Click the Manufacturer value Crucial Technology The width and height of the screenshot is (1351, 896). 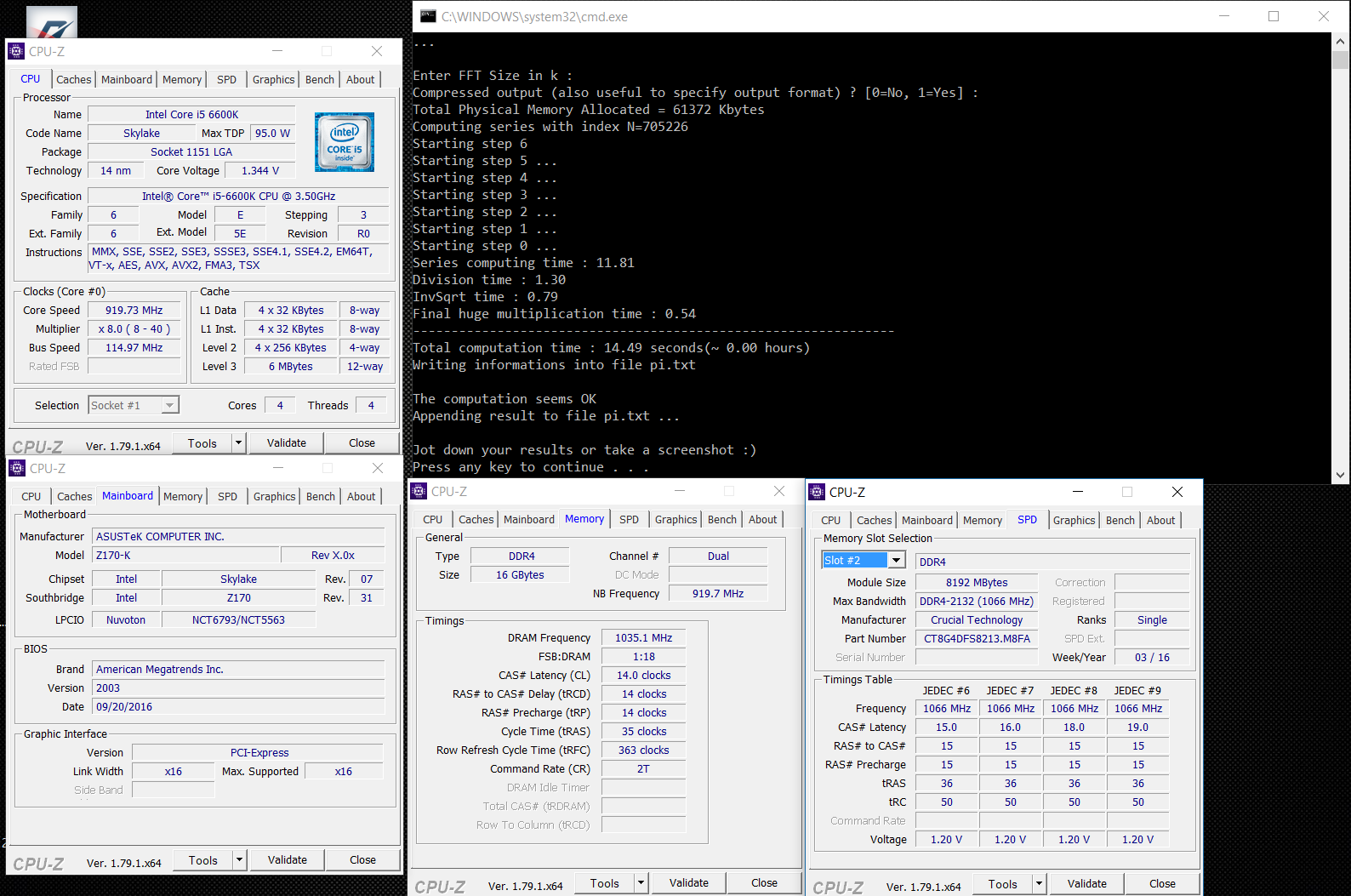click(977, 620)
